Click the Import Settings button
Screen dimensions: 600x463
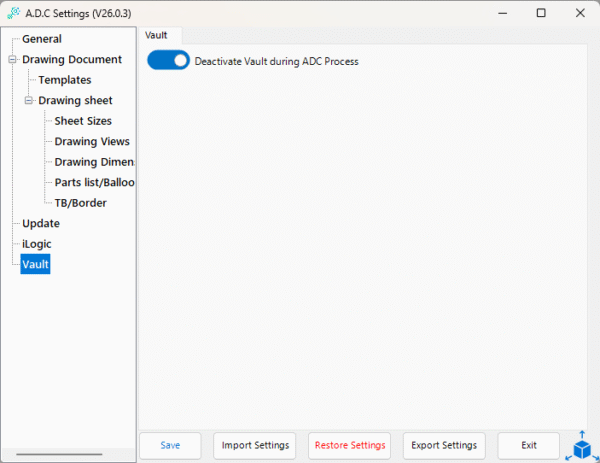pos(255,445)
